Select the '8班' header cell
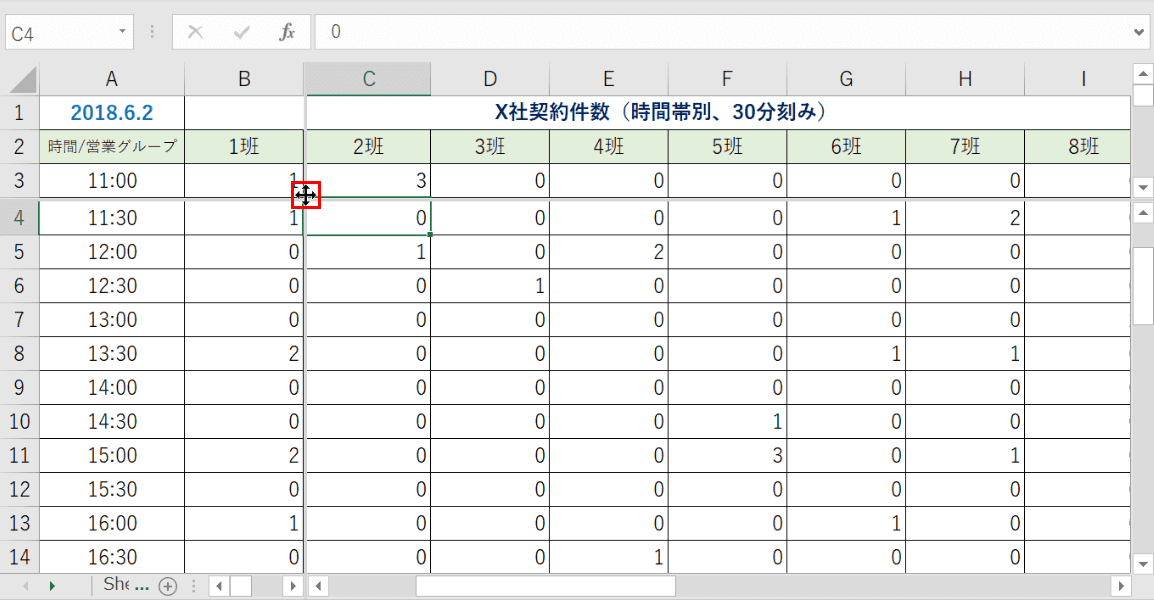Screen dimensions: 1154x600 (1077, 147)
